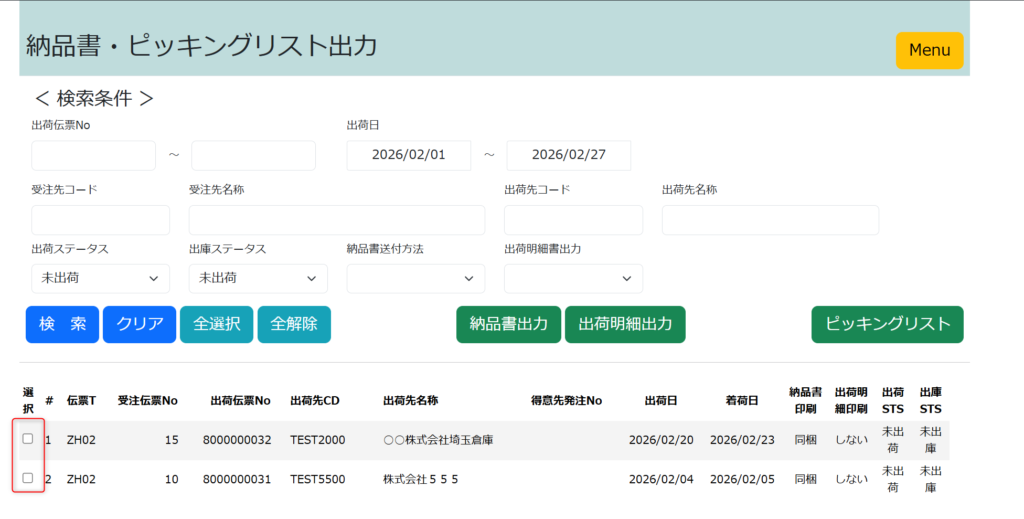Click the 出荷先名称 text field
Screen dimensions: 1024x519
[x=770, y=220]
